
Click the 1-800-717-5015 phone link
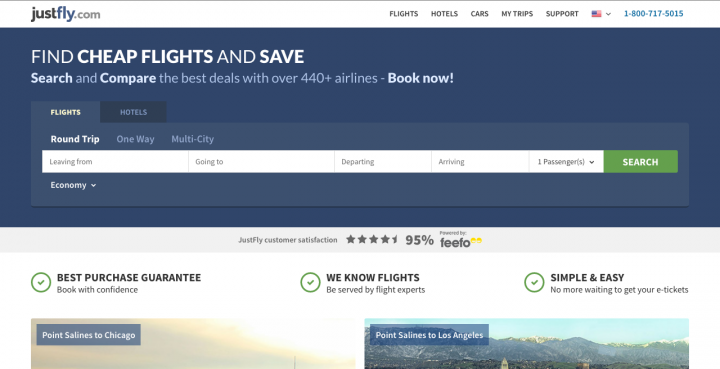[x=653, y=14]
